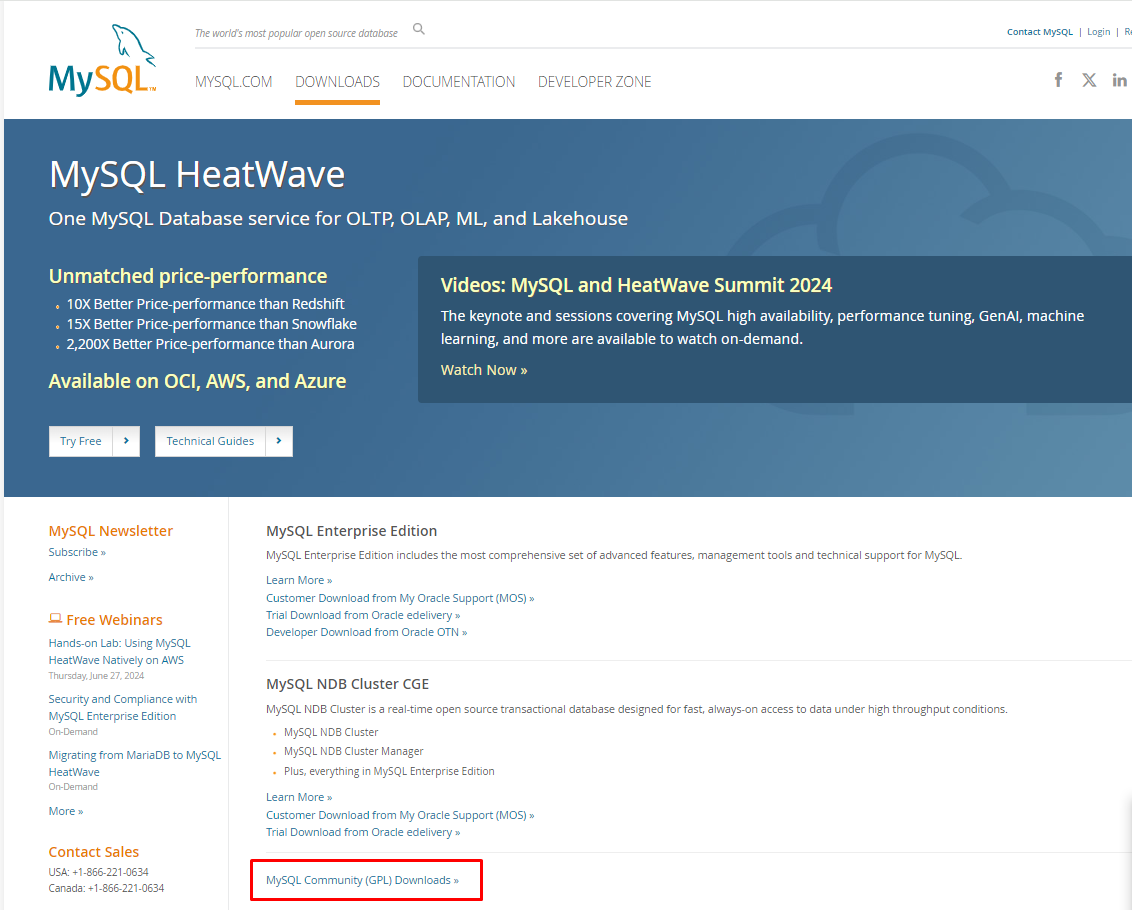Click the MySQL Newsletter heading
Viewport: 1132px width, 910px height.
tap(110, 531)
